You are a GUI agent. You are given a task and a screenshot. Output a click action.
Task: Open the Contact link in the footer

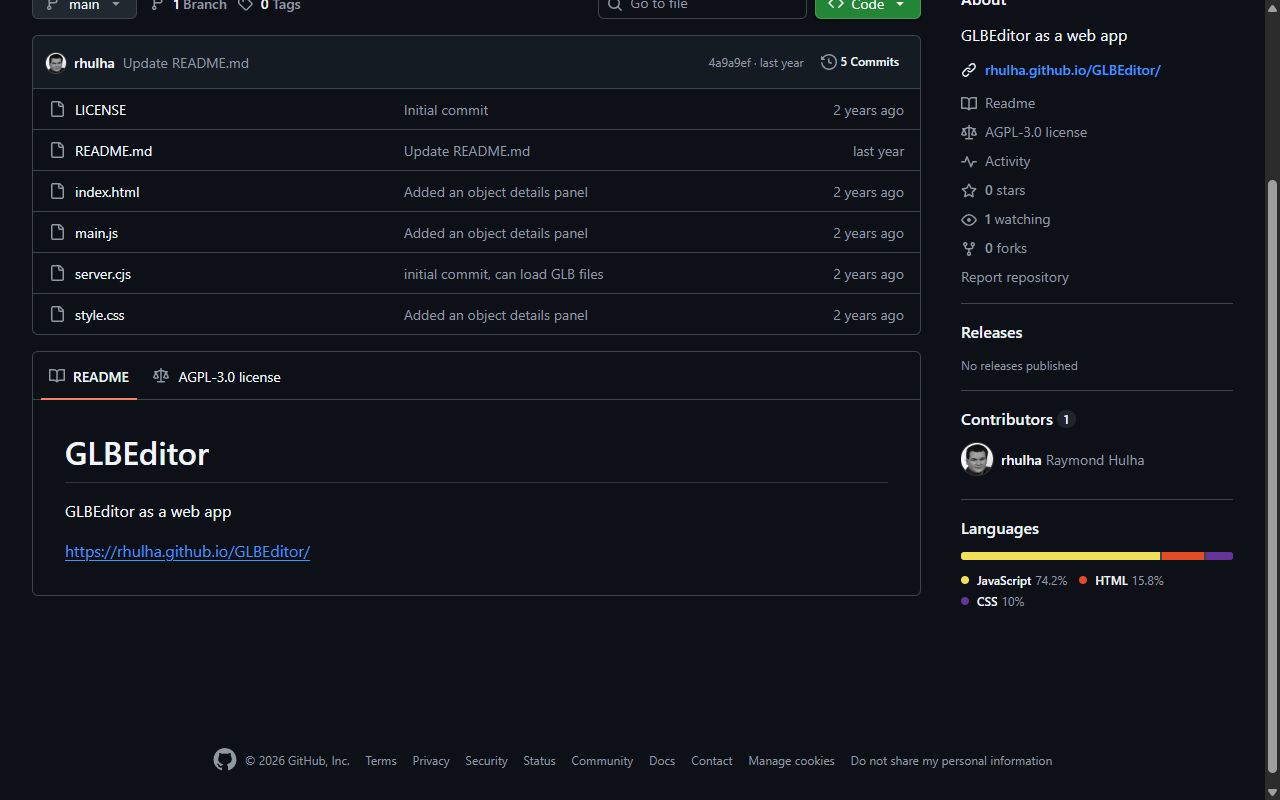(711, 761)
